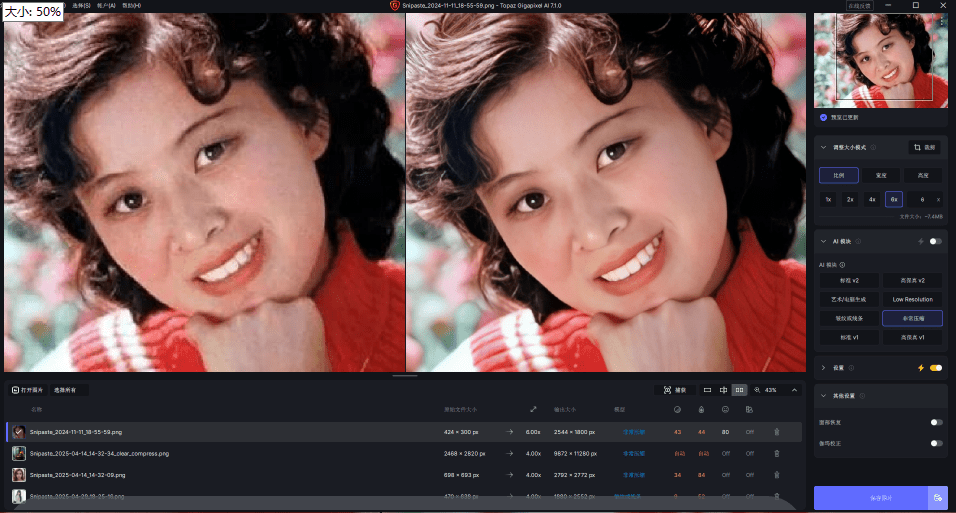Select the single image view icon
This screenshot has height=513, width=956.
(708, 390)
